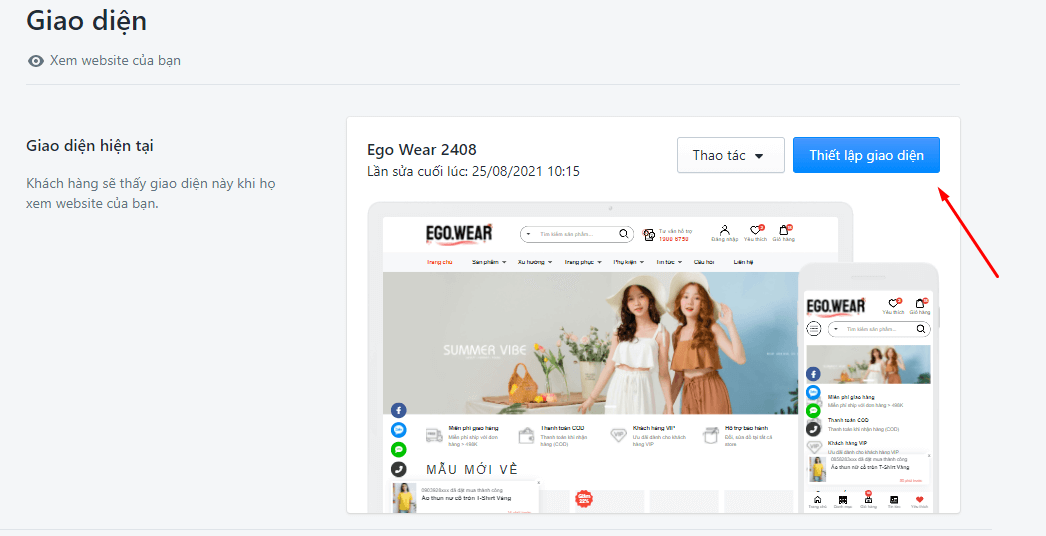Viewport: 1046px width, 536px height.
Task: Click the EGO.WEAR logo in desktop preview
Action: [x=459, y=234]
